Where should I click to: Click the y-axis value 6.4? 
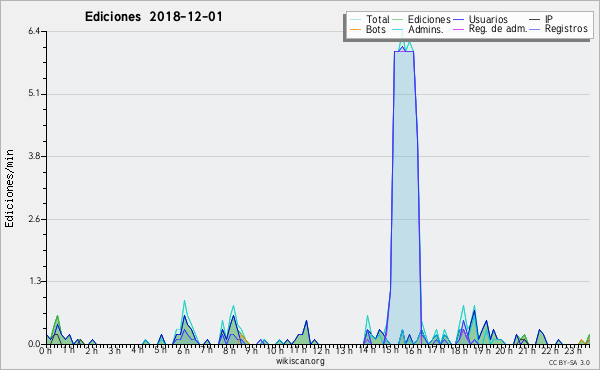pyautogui.click(x=34, y=31)
